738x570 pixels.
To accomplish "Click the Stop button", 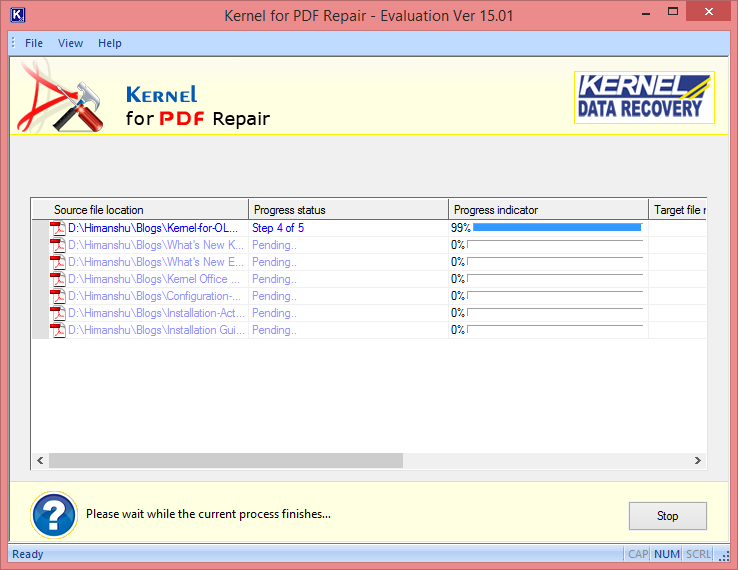I will 667,516.
